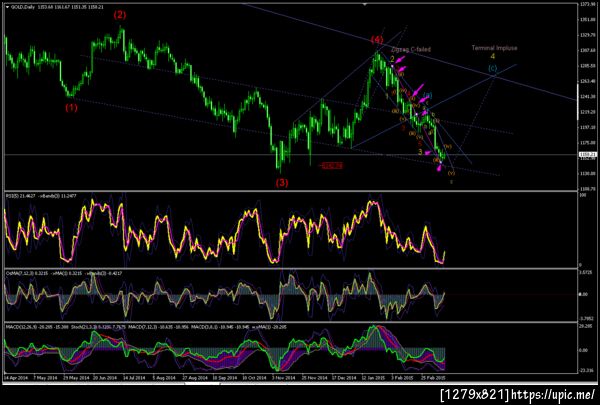Select the red (3) wave label
This screenshot has height=405, width=600.
[x=282, y=183]
